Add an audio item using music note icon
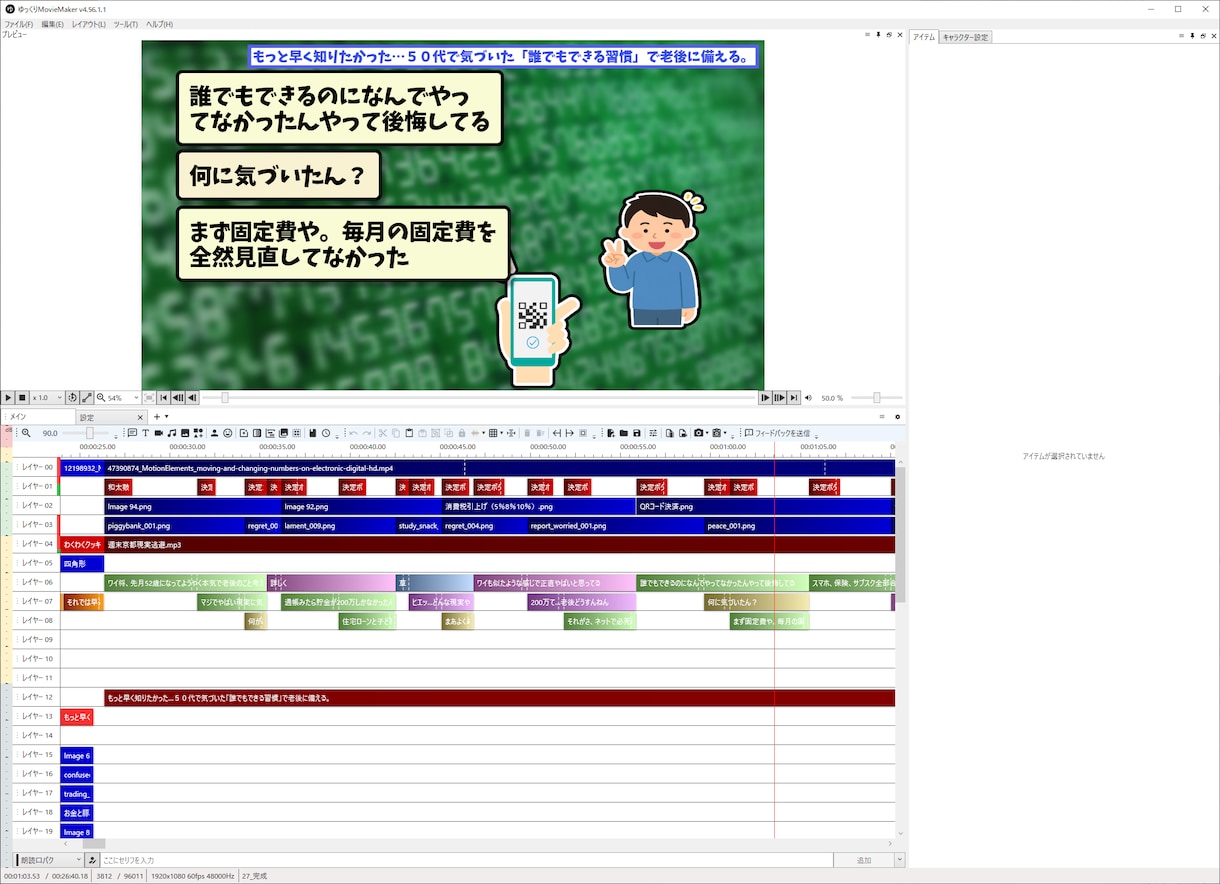The width and height of the screenshot is (1220, 884). point(172,433)
